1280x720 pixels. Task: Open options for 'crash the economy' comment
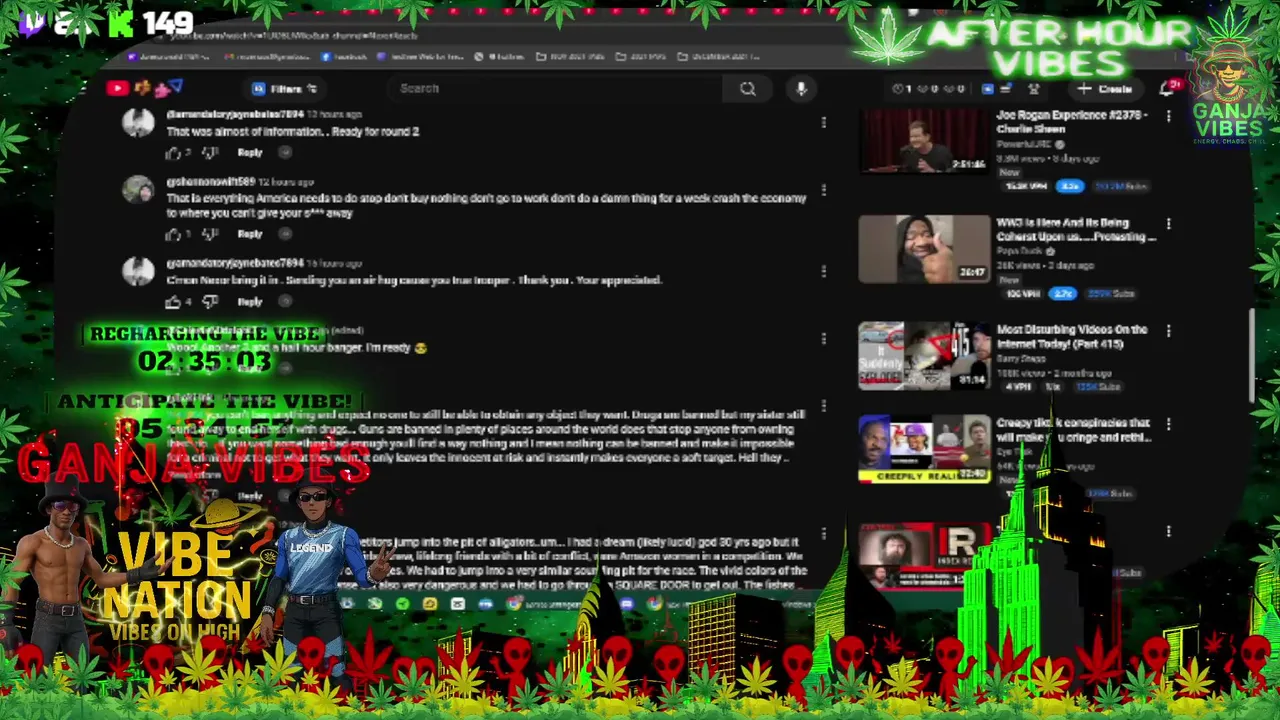click(x=824, y=190)
